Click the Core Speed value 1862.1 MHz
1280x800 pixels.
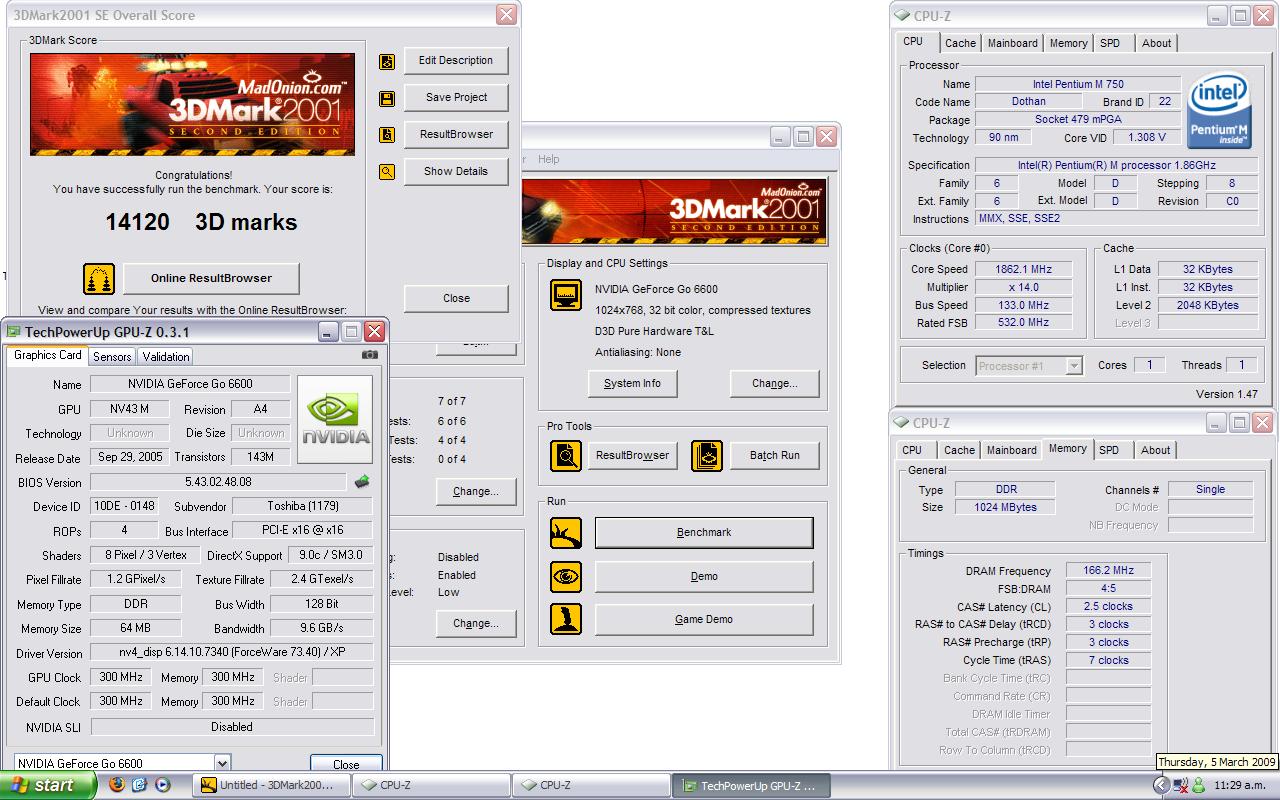coord(1023,269)
